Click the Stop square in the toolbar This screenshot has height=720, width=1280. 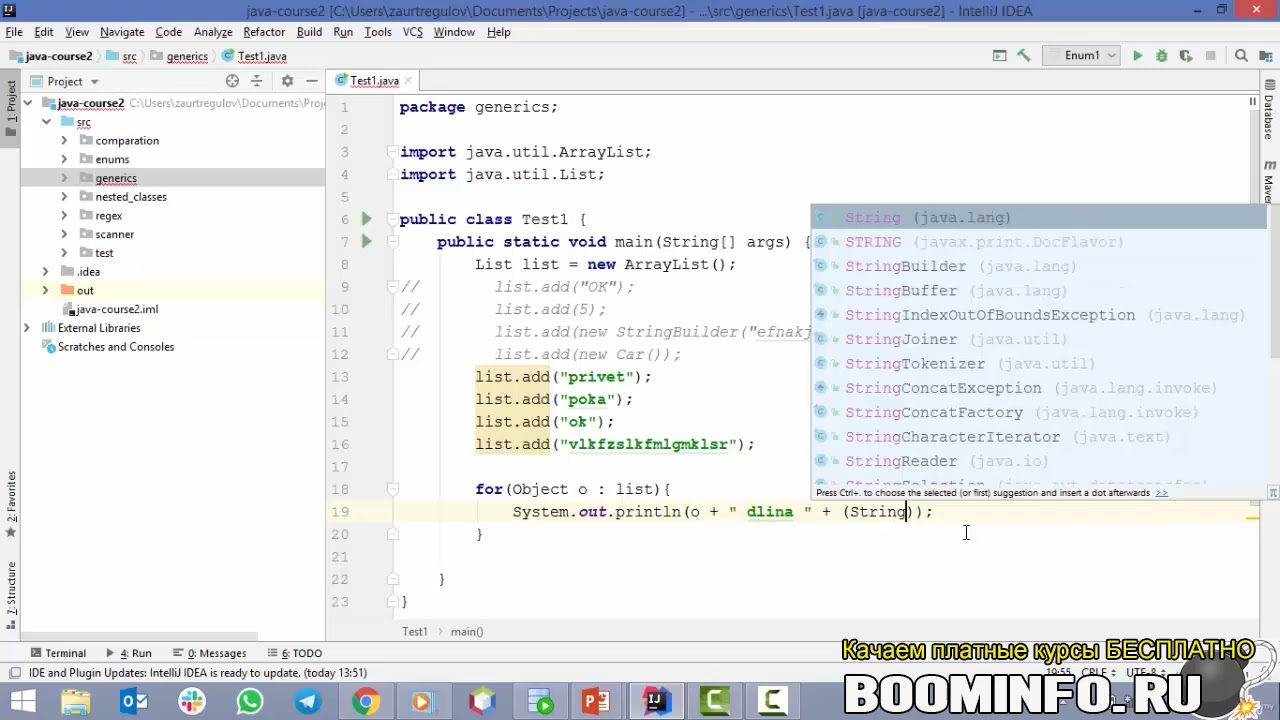point(1210,56)
